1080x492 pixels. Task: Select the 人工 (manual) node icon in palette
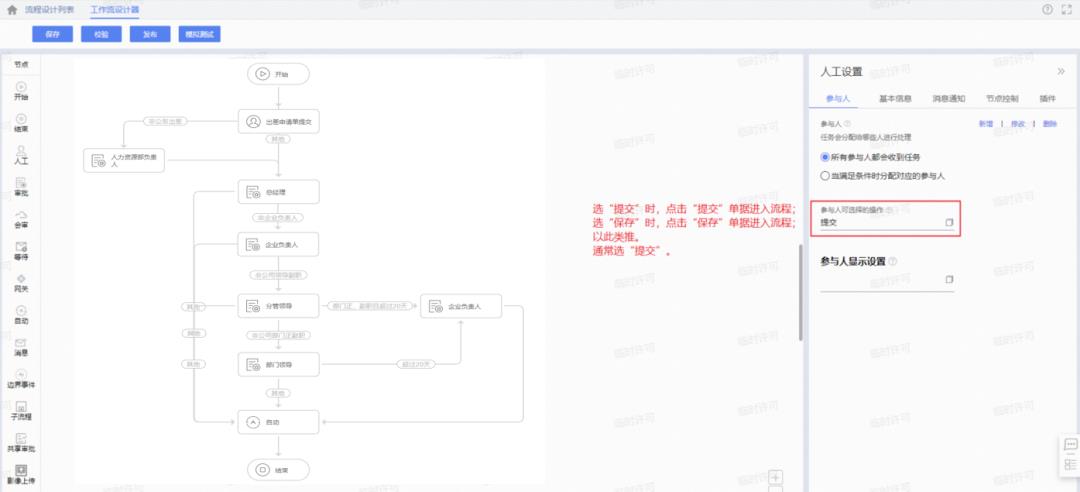tap(21, 151)
